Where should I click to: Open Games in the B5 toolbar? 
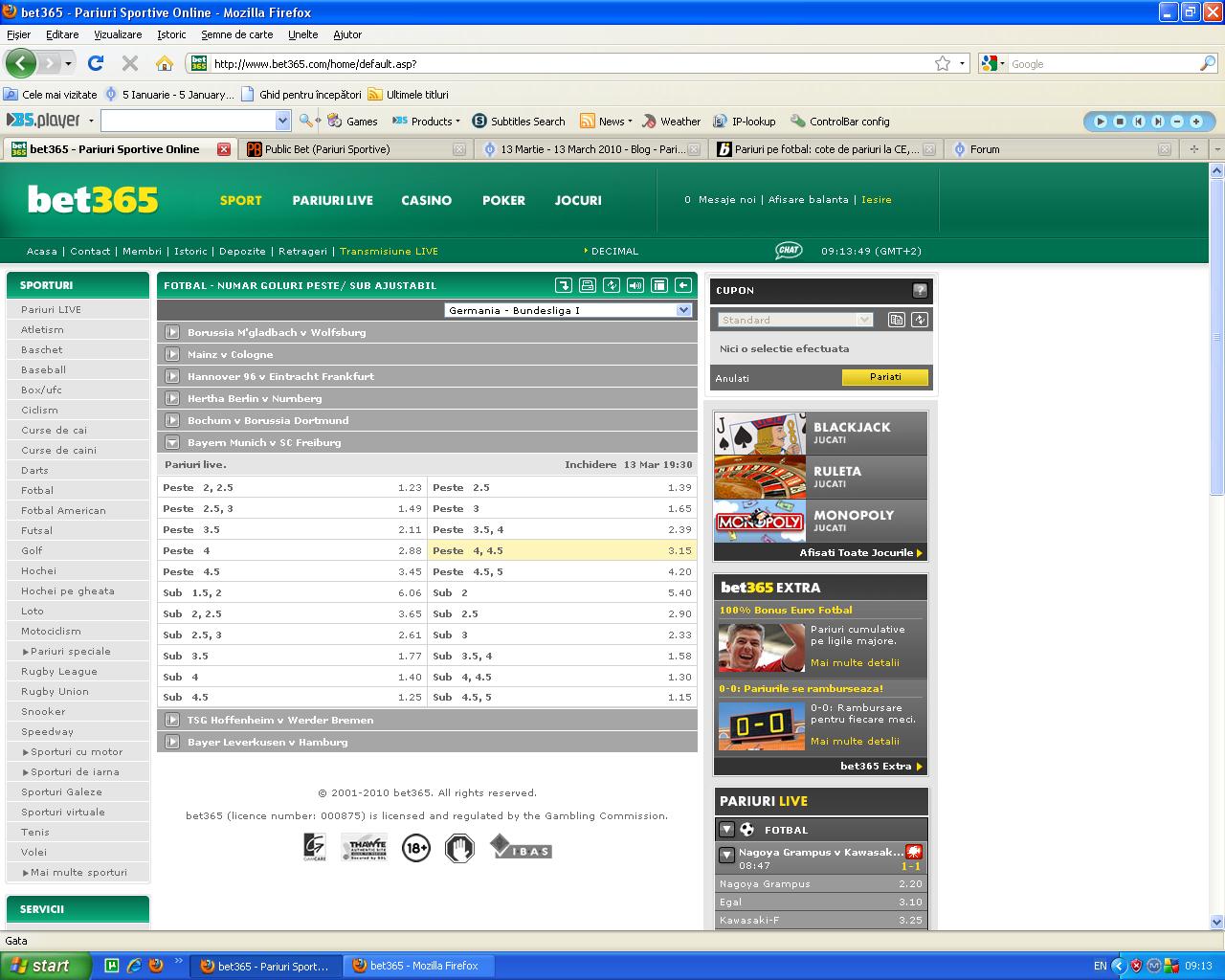(353, 122)
